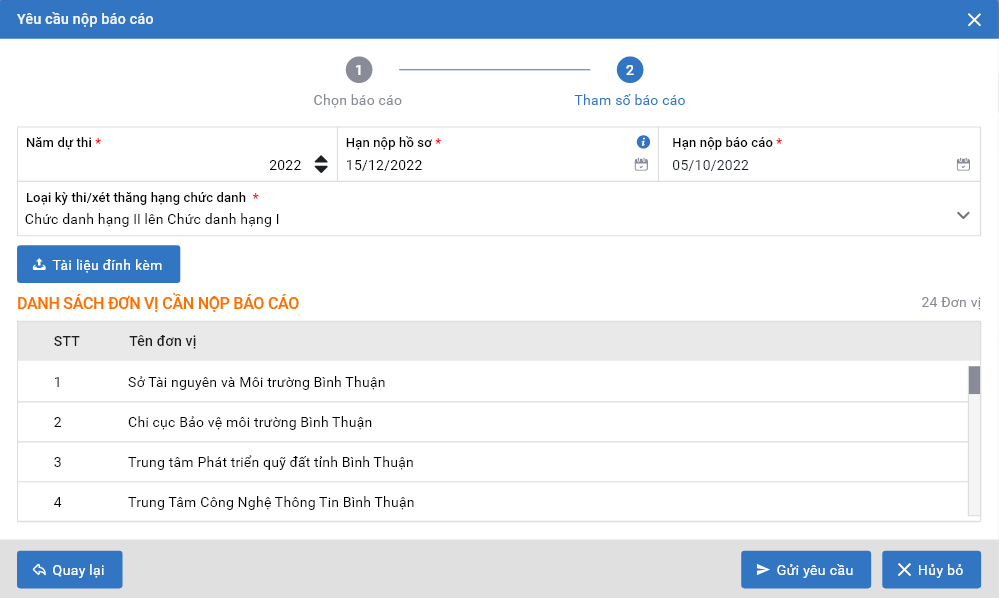Viewport: 999px width, 598px height.
Task: Increase the Năm dự thi year value
Action: (x=321, y=160)
